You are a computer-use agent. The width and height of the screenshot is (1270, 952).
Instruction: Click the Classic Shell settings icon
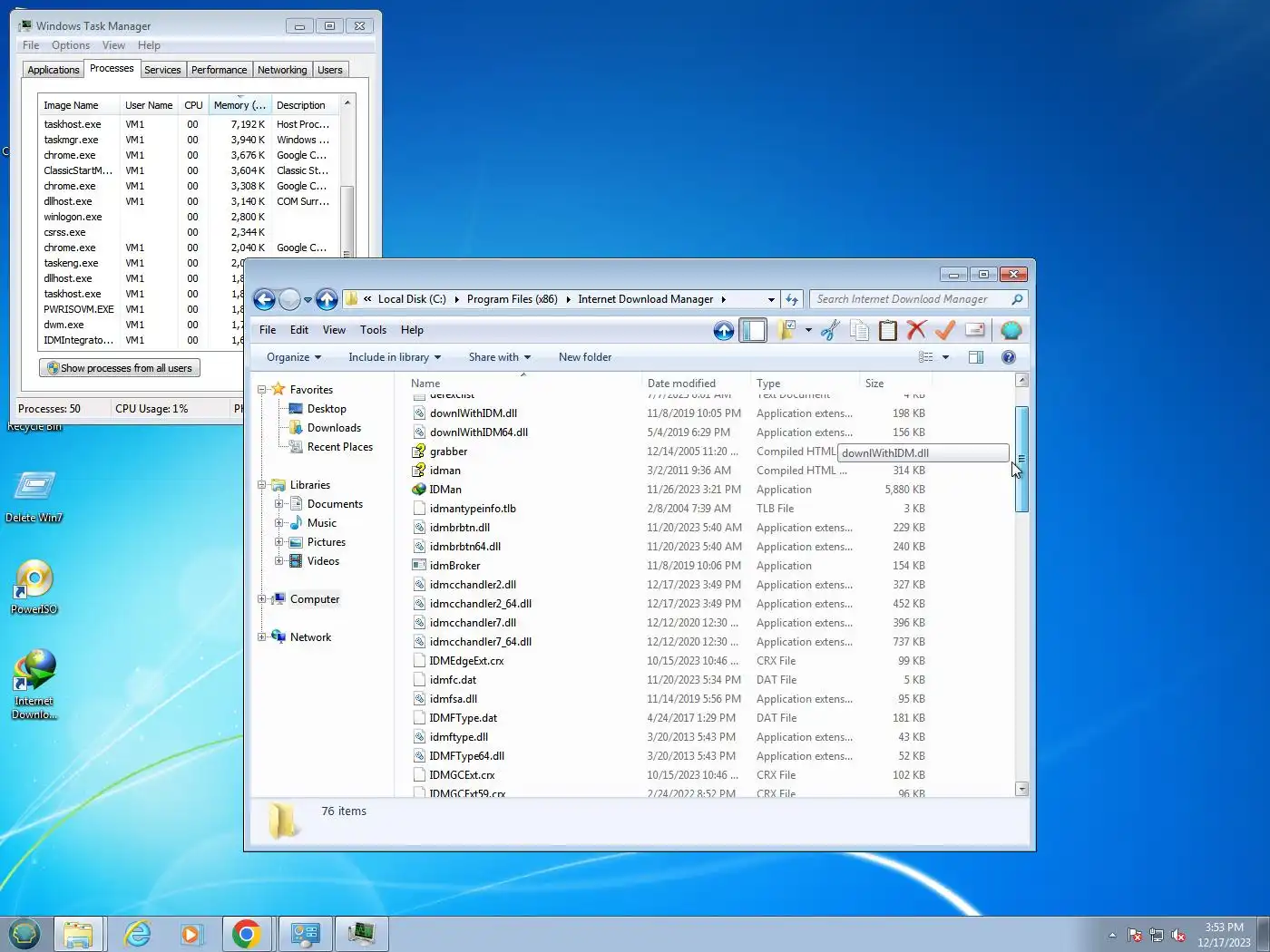point(1011,331)
